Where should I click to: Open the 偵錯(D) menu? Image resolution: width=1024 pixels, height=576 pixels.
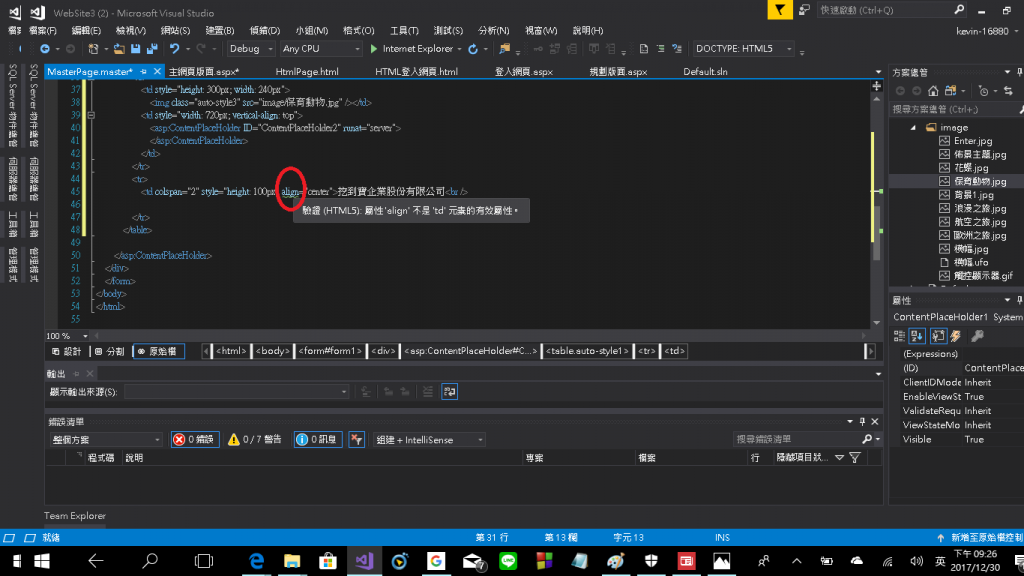[264, 31]
